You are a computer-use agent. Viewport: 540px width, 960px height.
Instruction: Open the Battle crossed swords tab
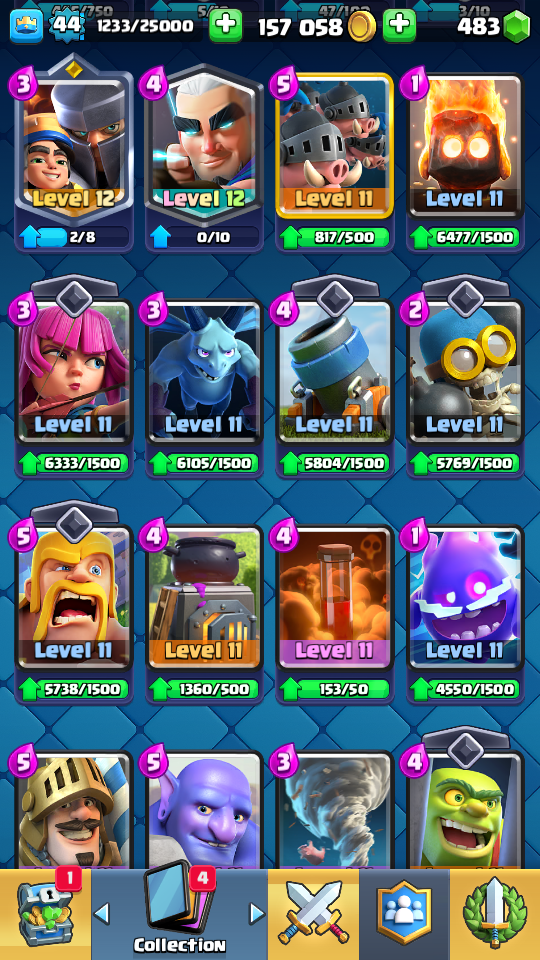[x=313, y=915]
